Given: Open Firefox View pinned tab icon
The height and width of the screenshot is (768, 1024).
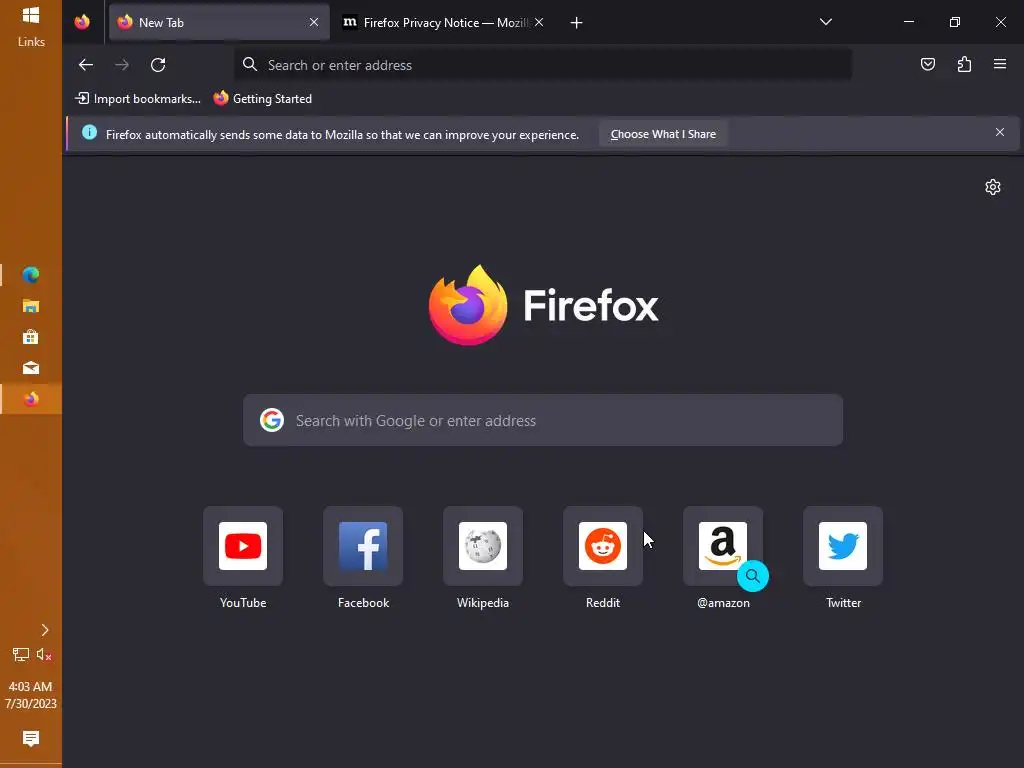Looking at the screenshot, I should point(82,22).
